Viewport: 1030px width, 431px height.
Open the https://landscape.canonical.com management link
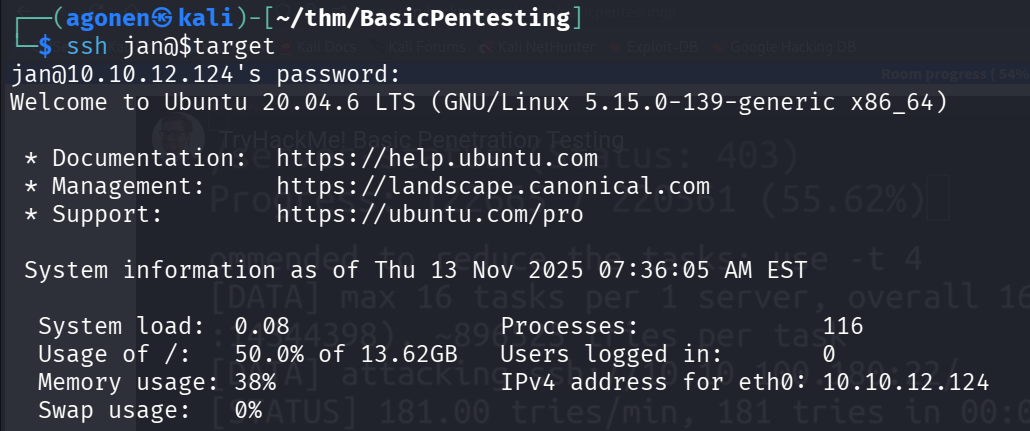coord(493,186)
